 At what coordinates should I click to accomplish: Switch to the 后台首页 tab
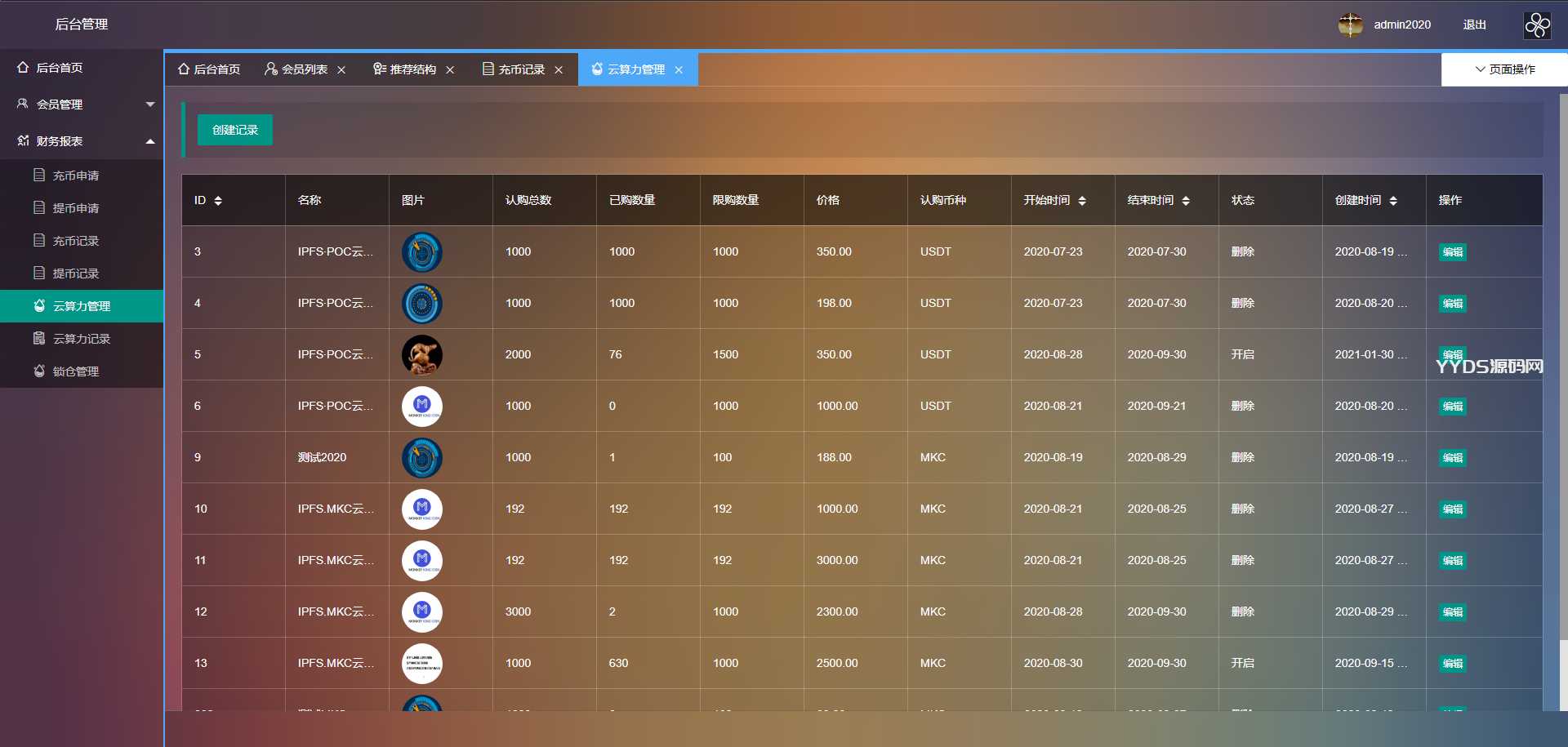click(x=209, y=69)
